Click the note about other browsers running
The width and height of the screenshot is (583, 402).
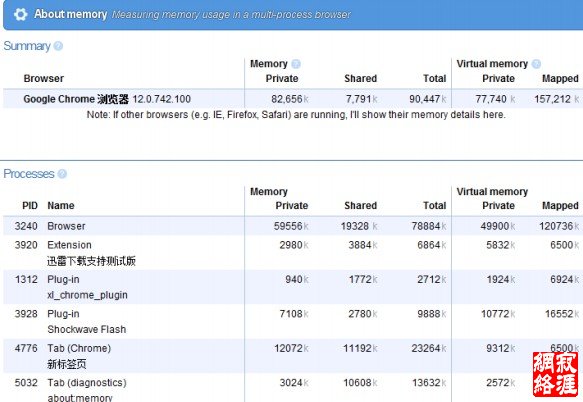(296, 115)
